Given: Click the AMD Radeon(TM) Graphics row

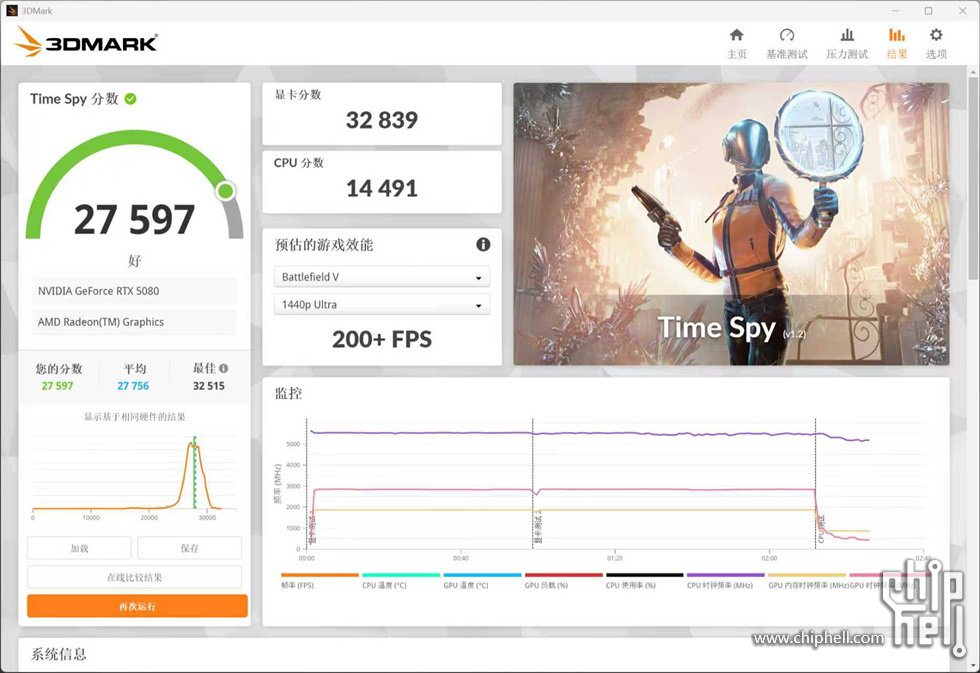Looking at the screenshot, I should point(134,322).
